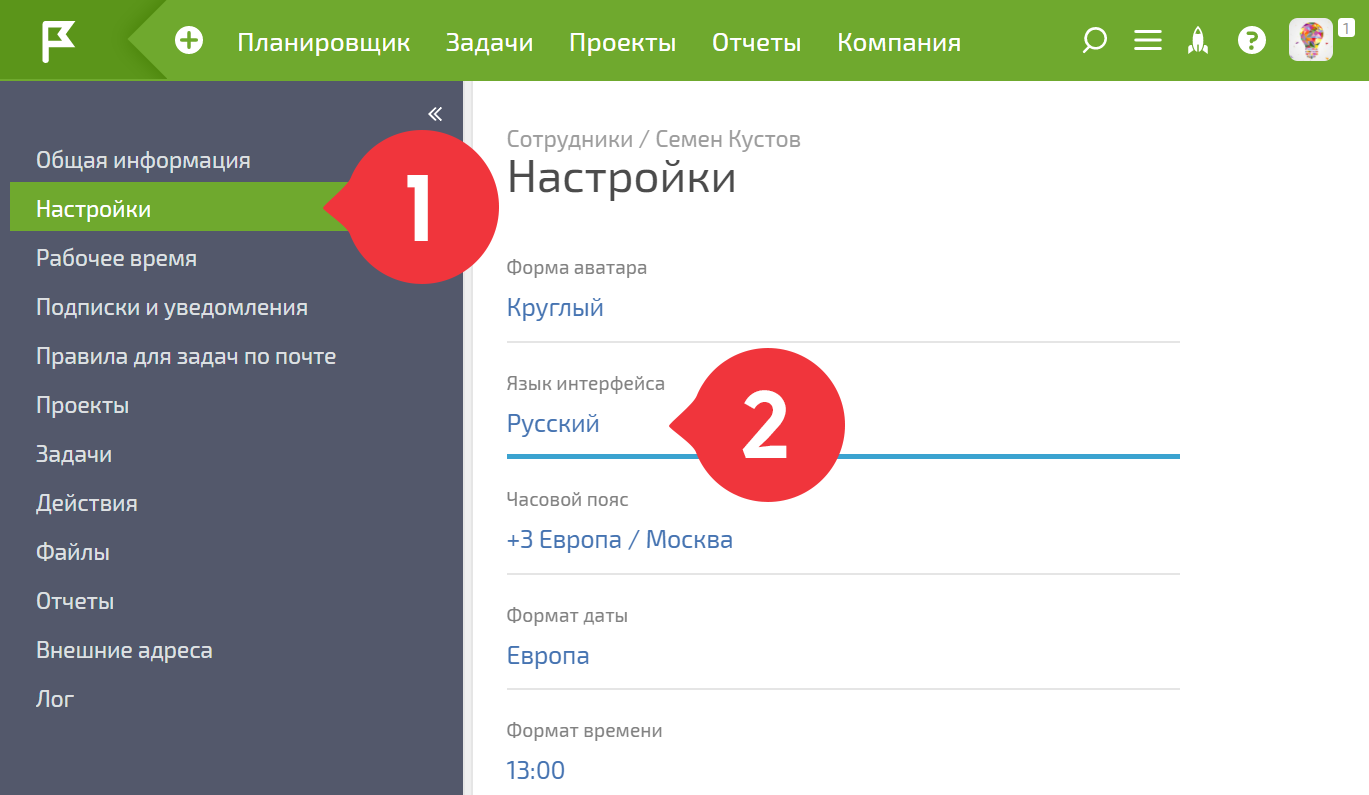Open the user avatar in header
This screenshot has height=795, width=1369.
1311,41
